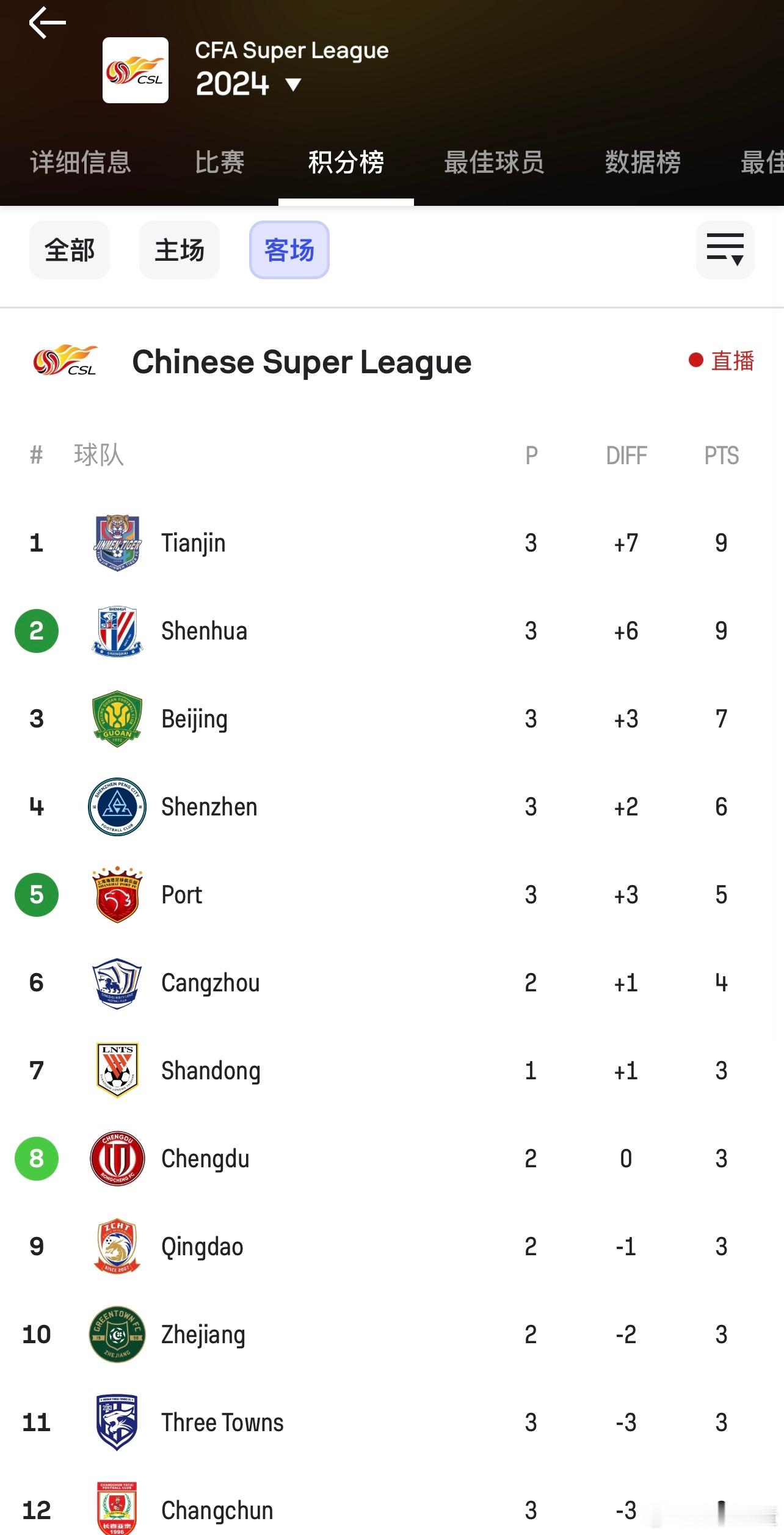784x1535 pixels.
Task: Tap the Shanghai Port crest
Action: 117,895
